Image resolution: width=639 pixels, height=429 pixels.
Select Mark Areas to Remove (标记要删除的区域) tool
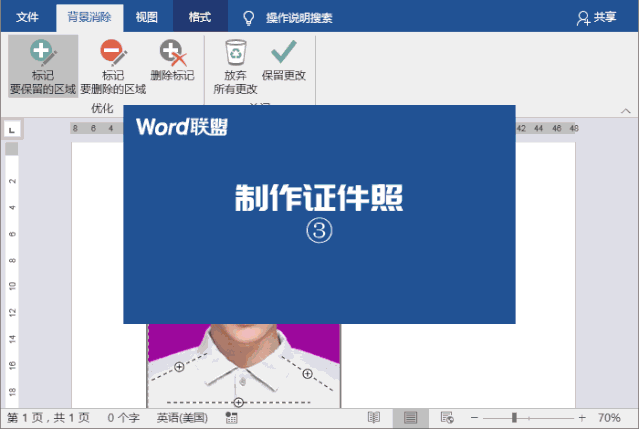pyautogui.click(x=113, y=66)
